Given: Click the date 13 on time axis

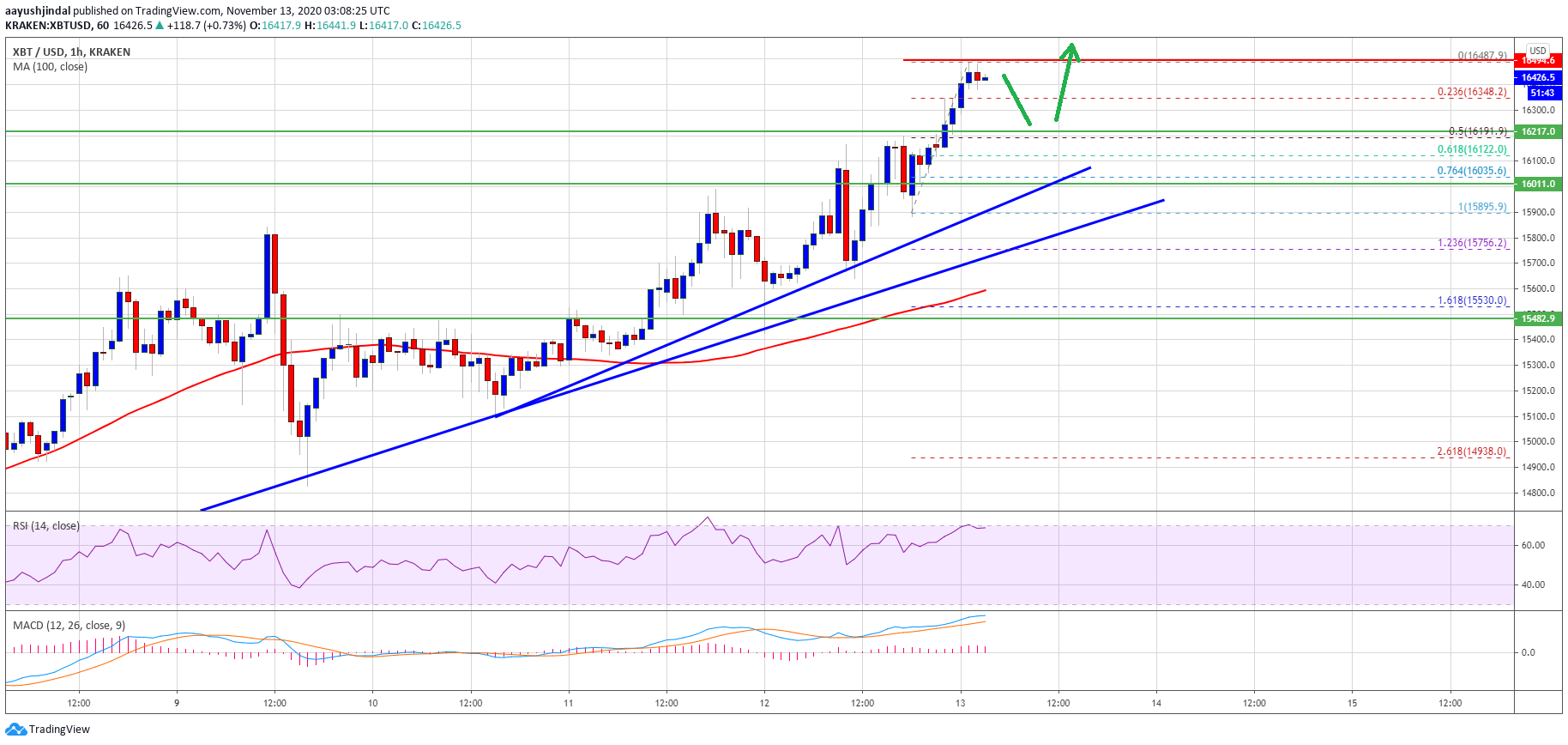Looking at the screenshot, I should pyautogui.click(x=960, y=703).
